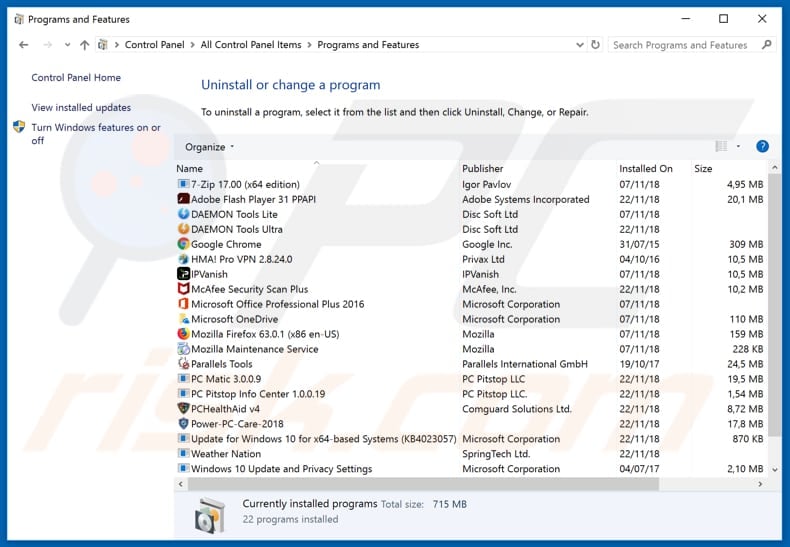790x547 pixels.
Task: Click the Microsoft Office Professional Plus icon
Action: point(183,304)
